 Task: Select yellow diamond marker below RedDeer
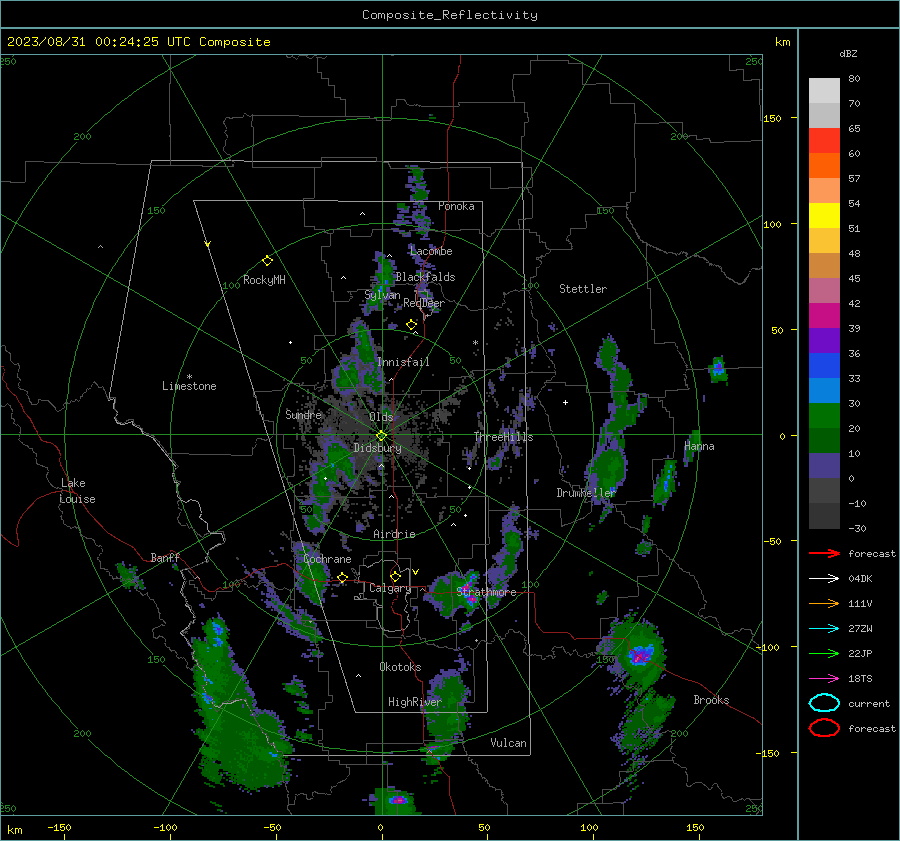point(411,325)
